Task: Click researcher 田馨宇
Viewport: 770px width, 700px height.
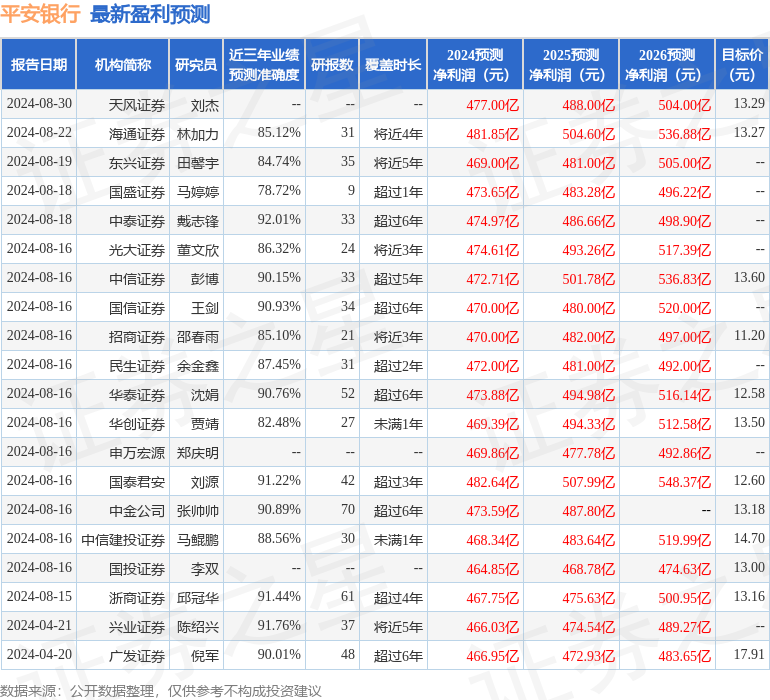Action: tap(198, 163)
